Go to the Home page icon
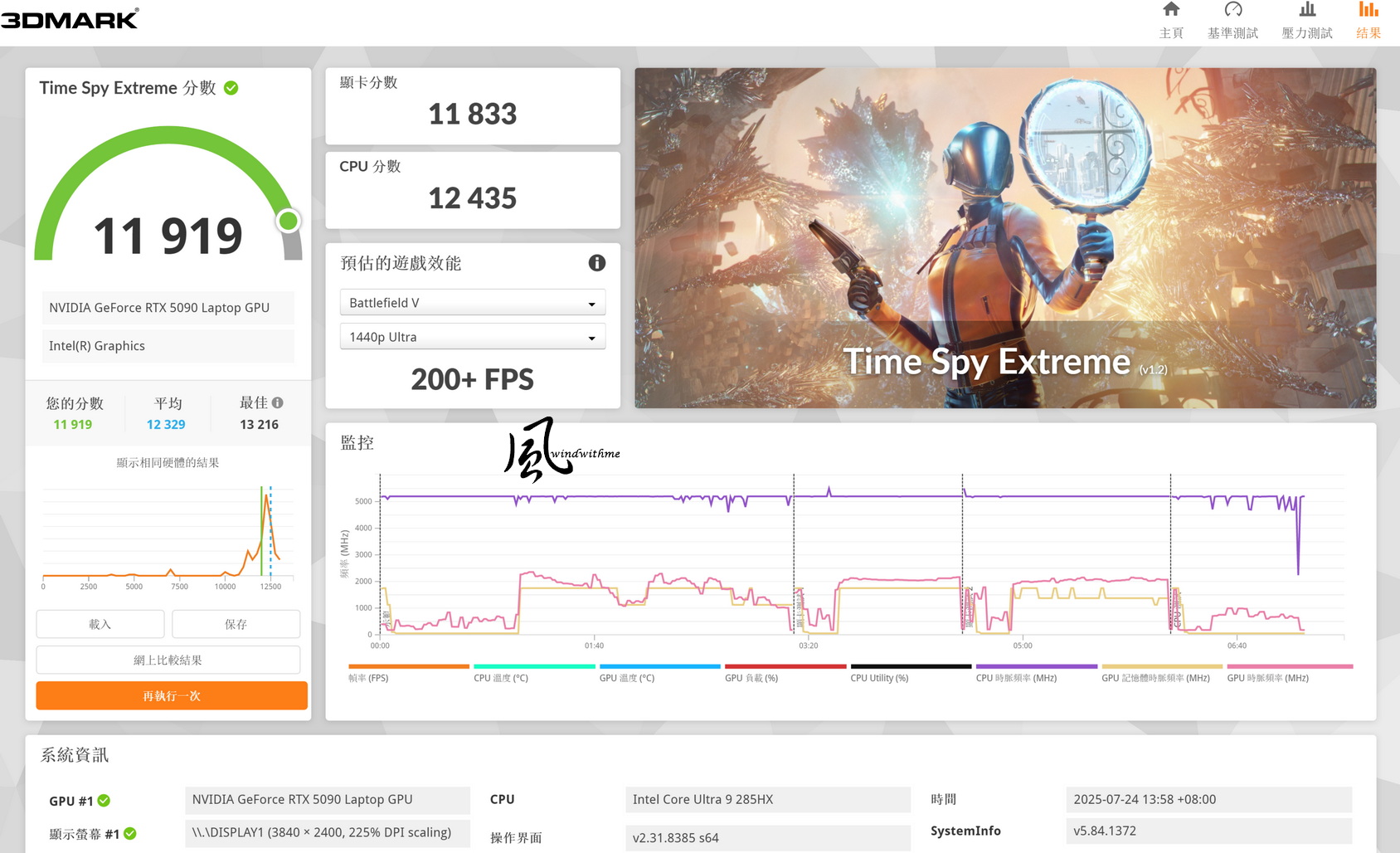Screen dimensions: 1400x853 [1171, 10]
